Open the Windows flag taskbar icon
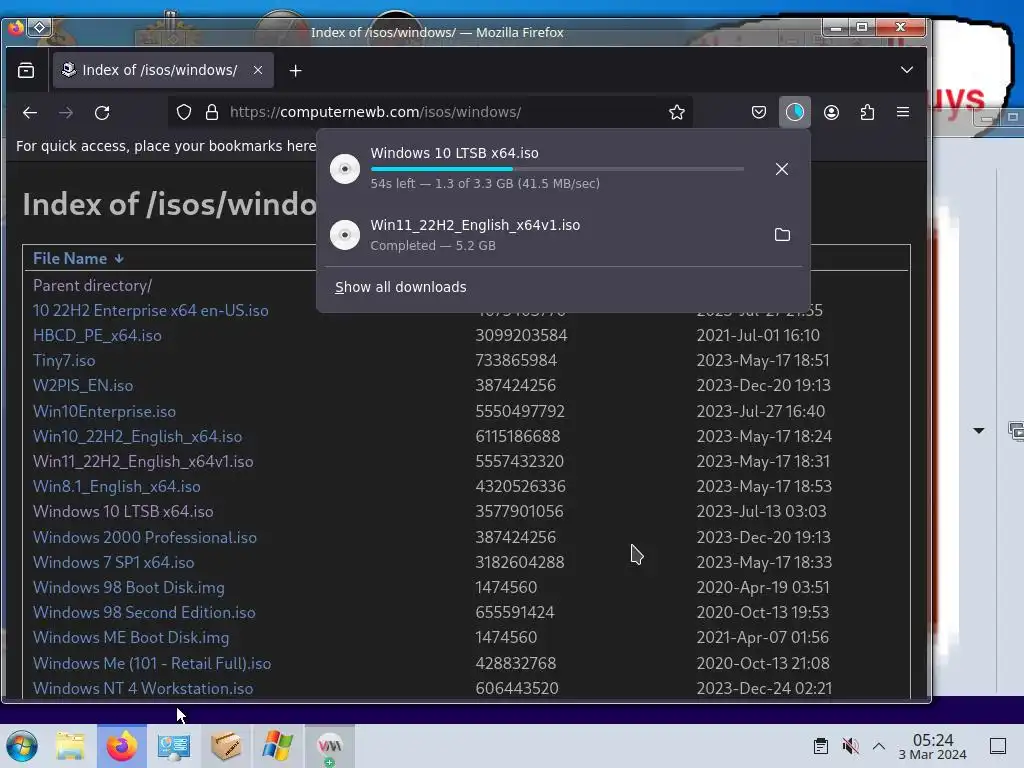Screen dimensions: 1024x768 (278, 746)
